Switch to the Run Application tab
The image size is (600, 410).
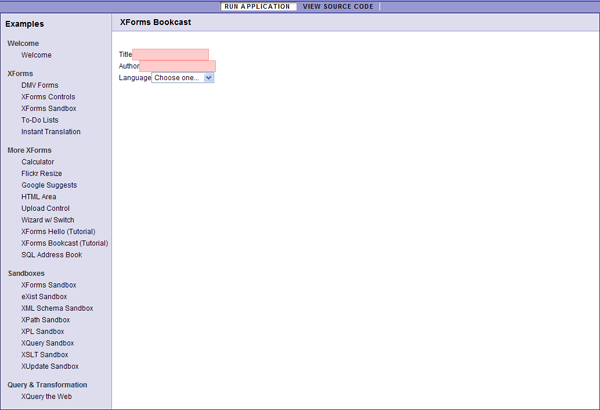258,6
